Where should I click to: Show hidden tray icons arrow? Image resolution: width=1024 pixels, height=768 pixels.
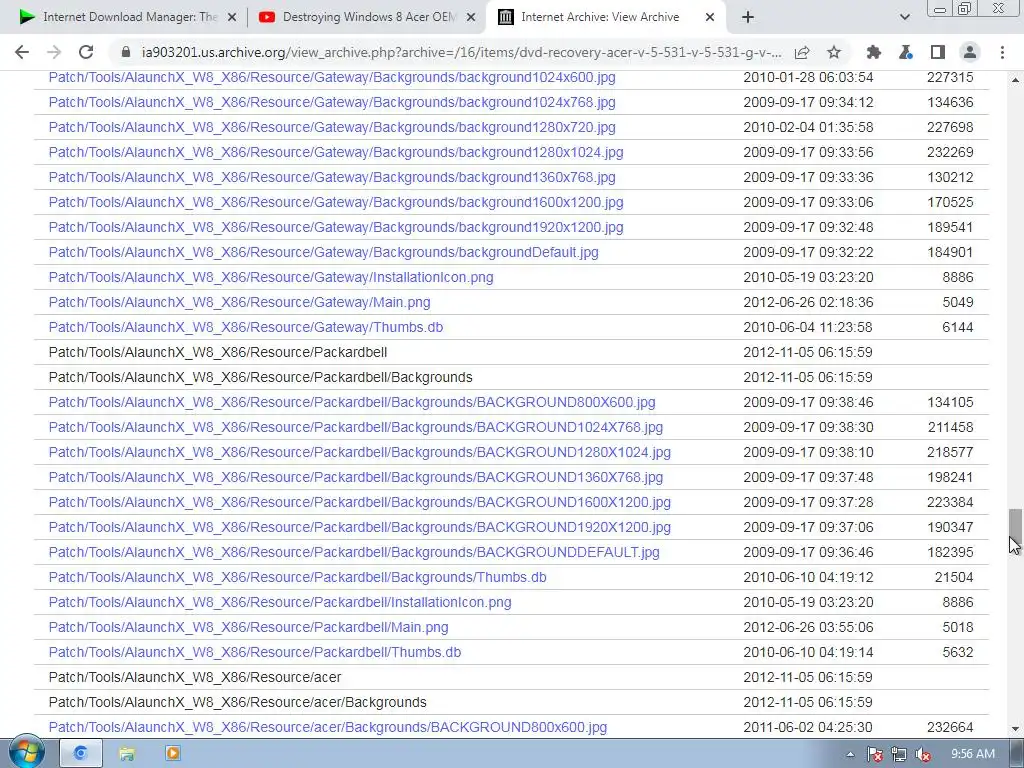tap(850, 754)
